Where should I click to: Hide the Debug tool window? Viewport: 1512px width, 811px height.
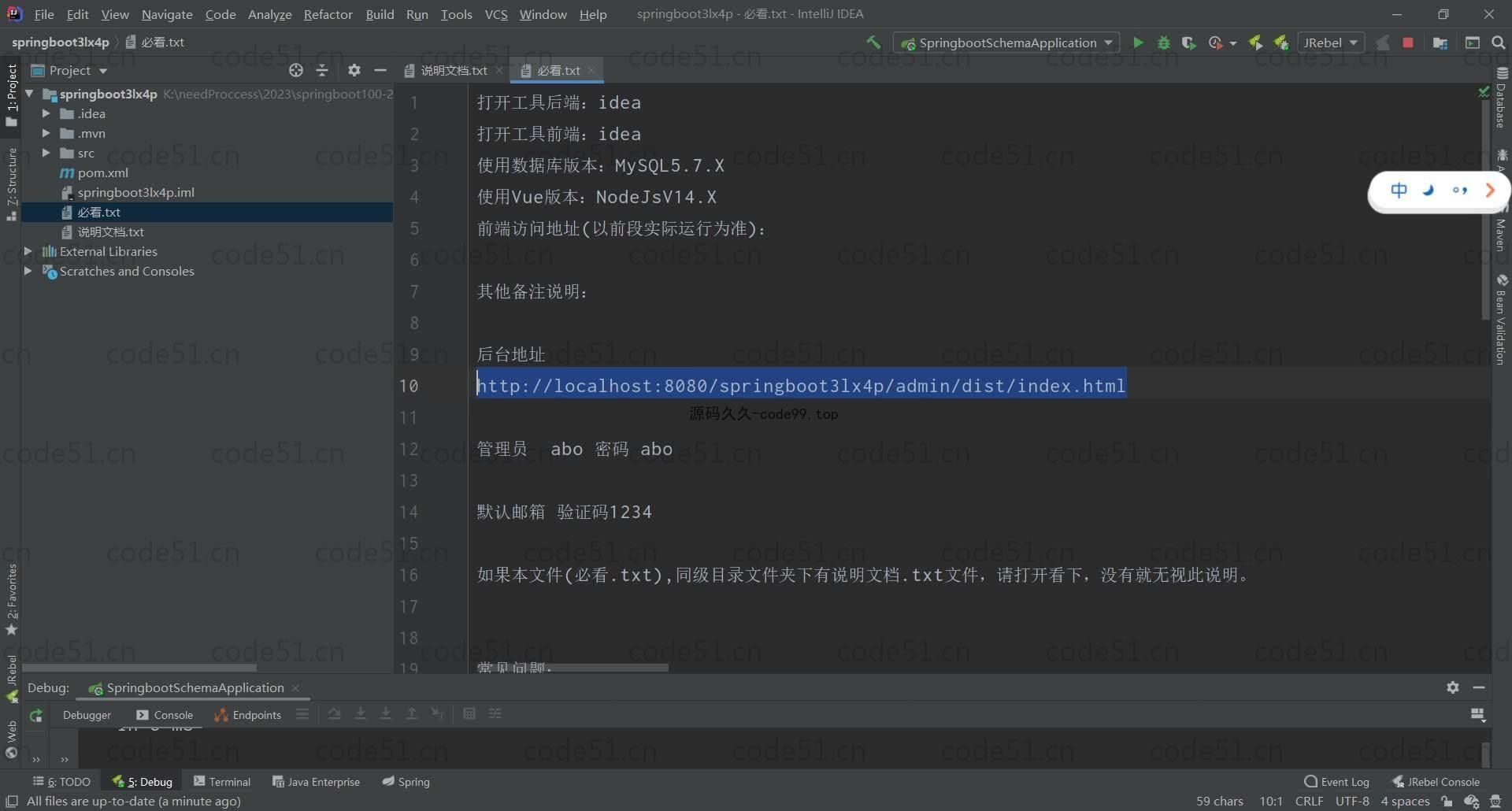click(x=1479, y=687)
